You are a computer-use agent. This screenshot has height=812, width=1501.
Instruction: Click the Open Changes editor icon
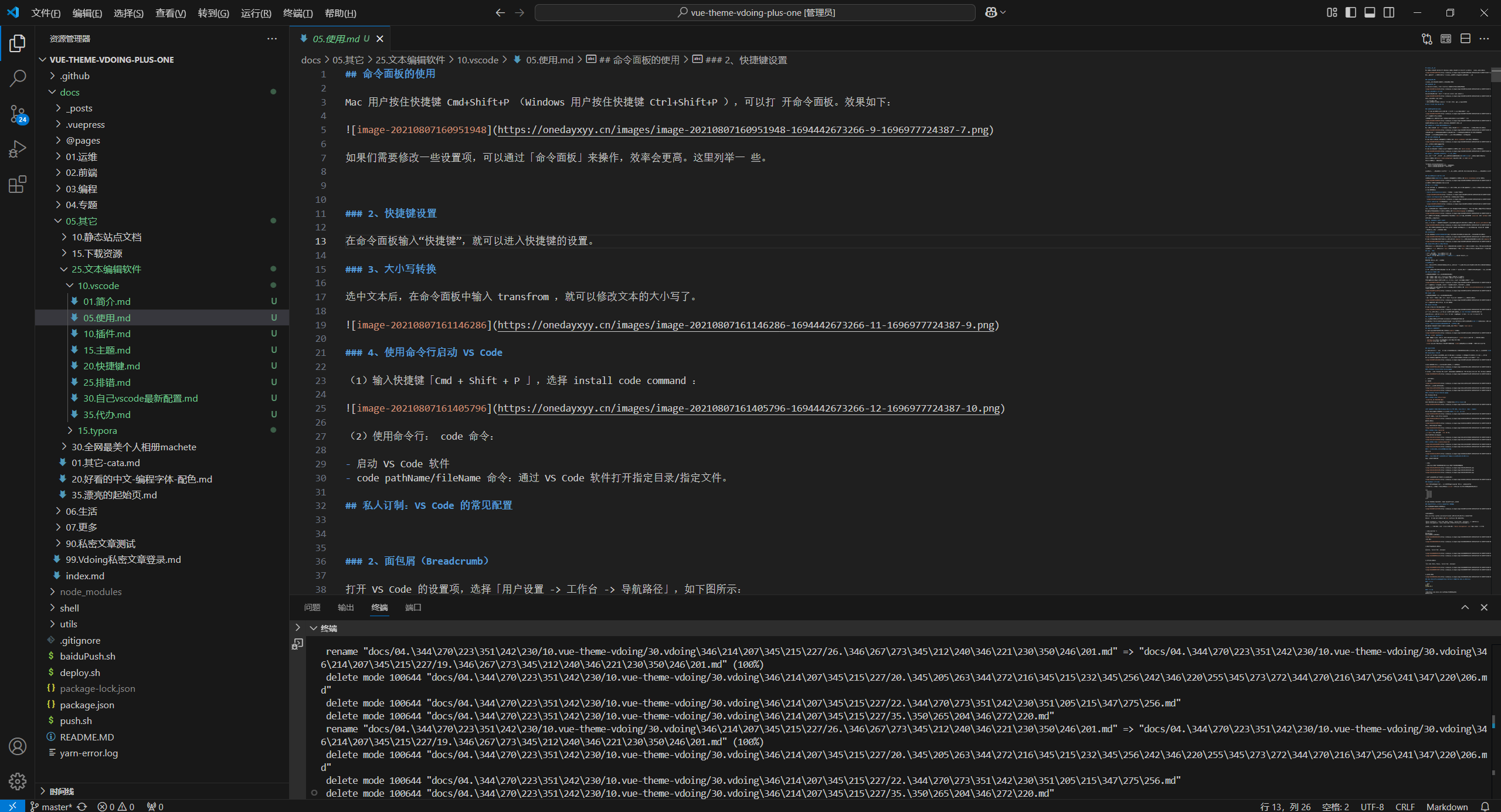1427,39
